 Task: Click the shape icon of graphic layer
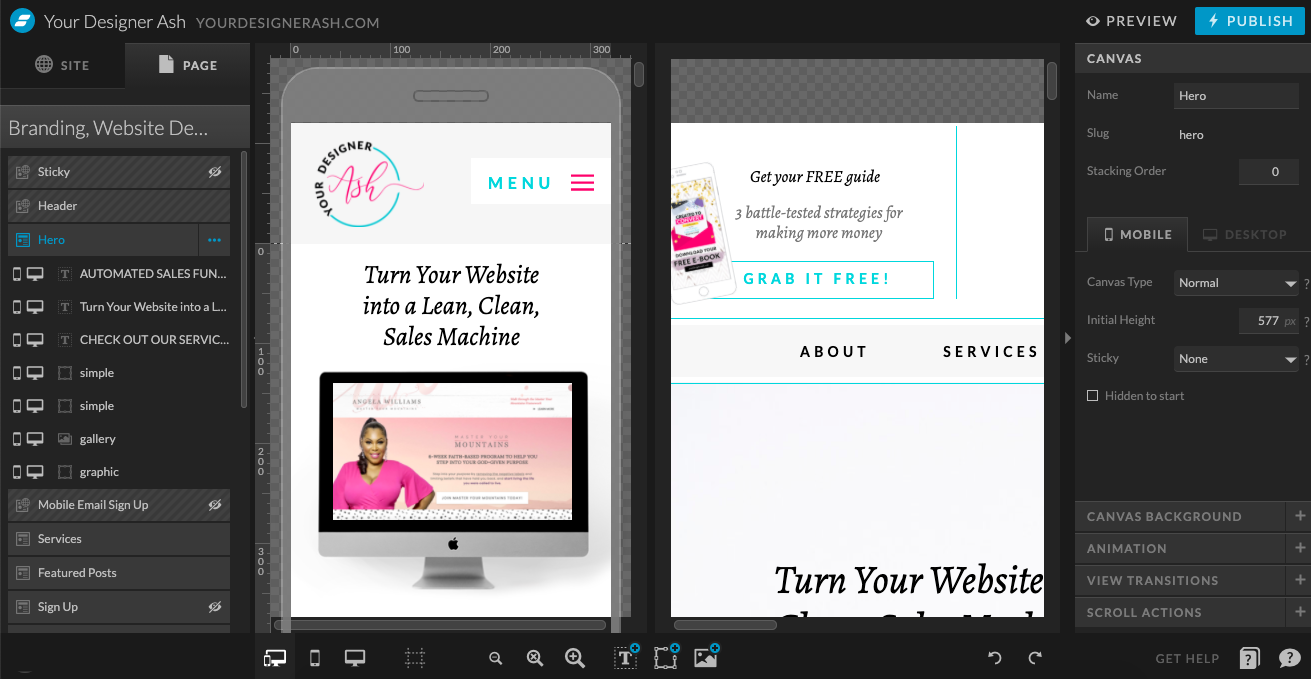click(65, 472)
